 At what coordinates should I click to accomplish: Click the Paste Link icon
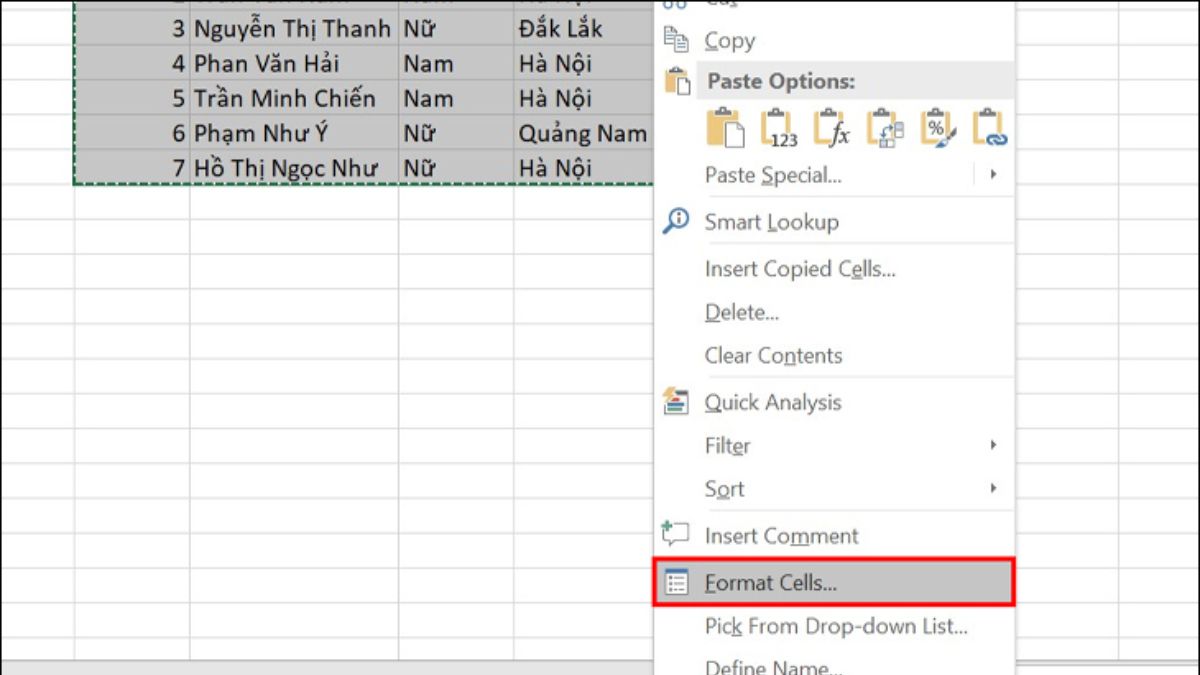click(x=989, y=129)
